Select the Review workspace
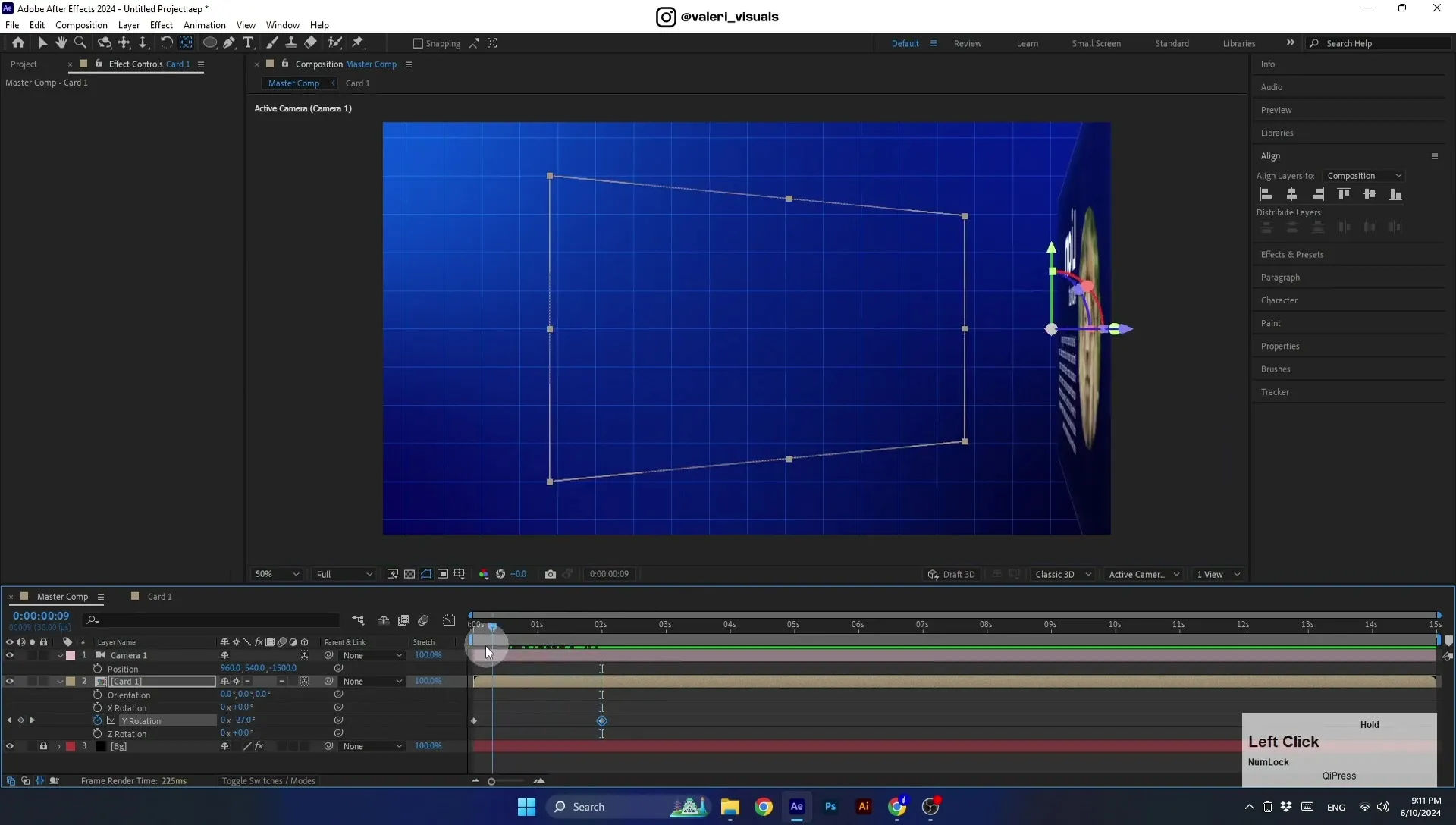 968,43
